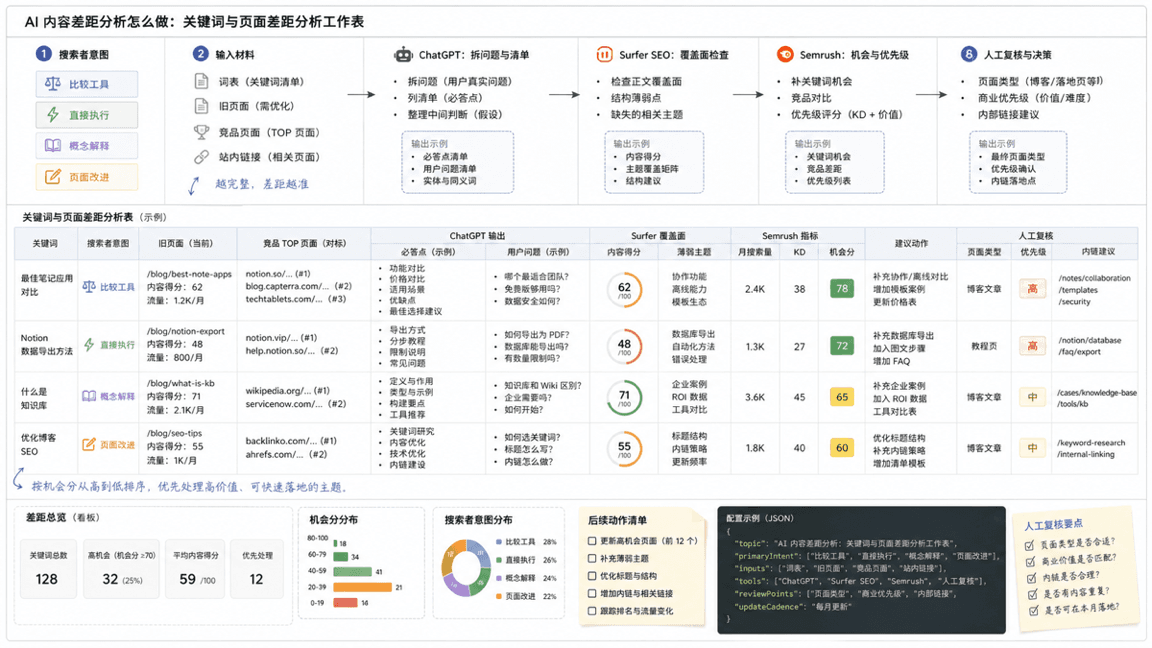Click the document icon beside 词表（关键词清单）
Viewport: 1152px width, 648px height.
(201, 81)
